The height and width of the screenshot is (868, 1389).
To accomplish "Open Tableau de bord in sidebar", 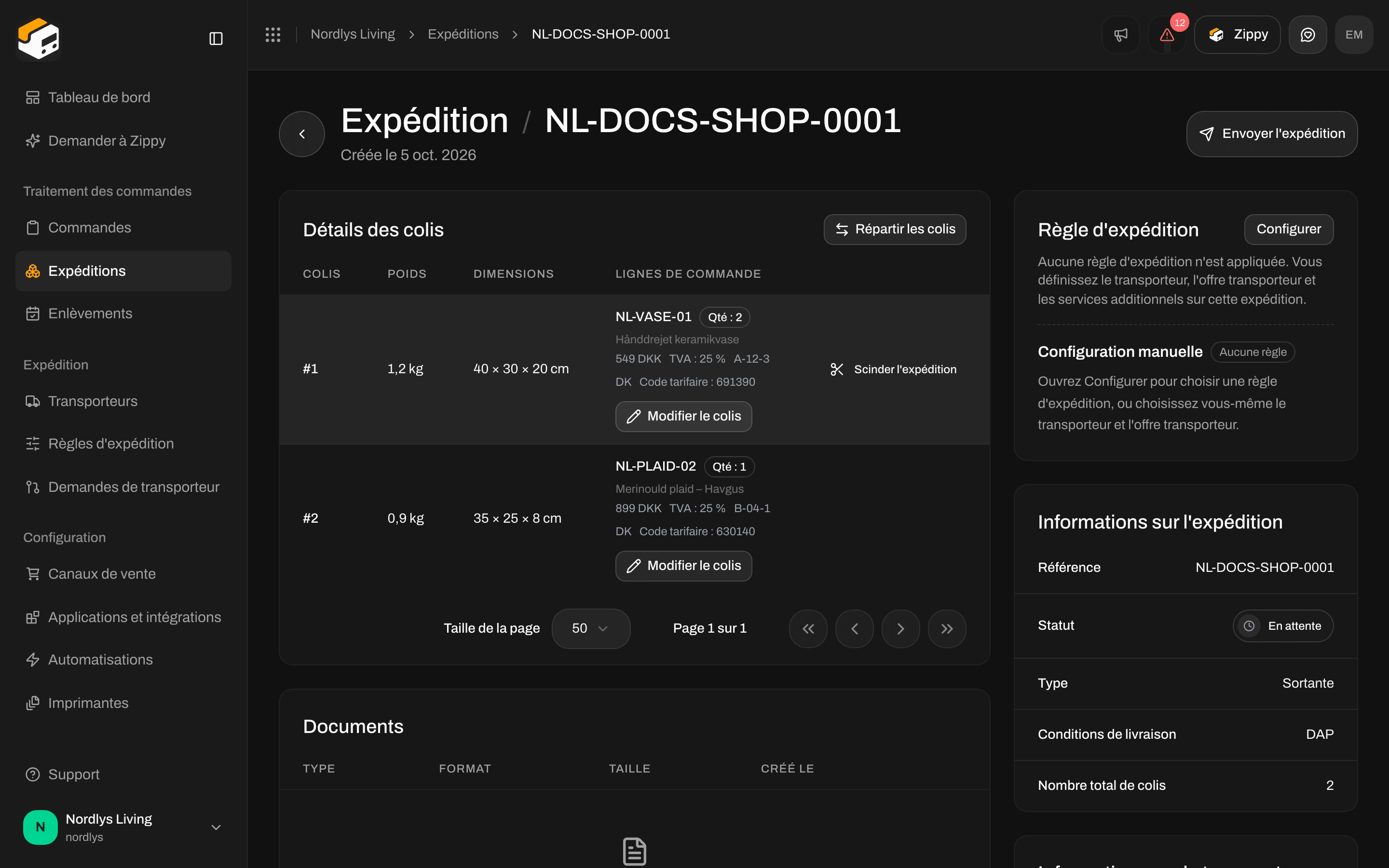I will [123, 97].
